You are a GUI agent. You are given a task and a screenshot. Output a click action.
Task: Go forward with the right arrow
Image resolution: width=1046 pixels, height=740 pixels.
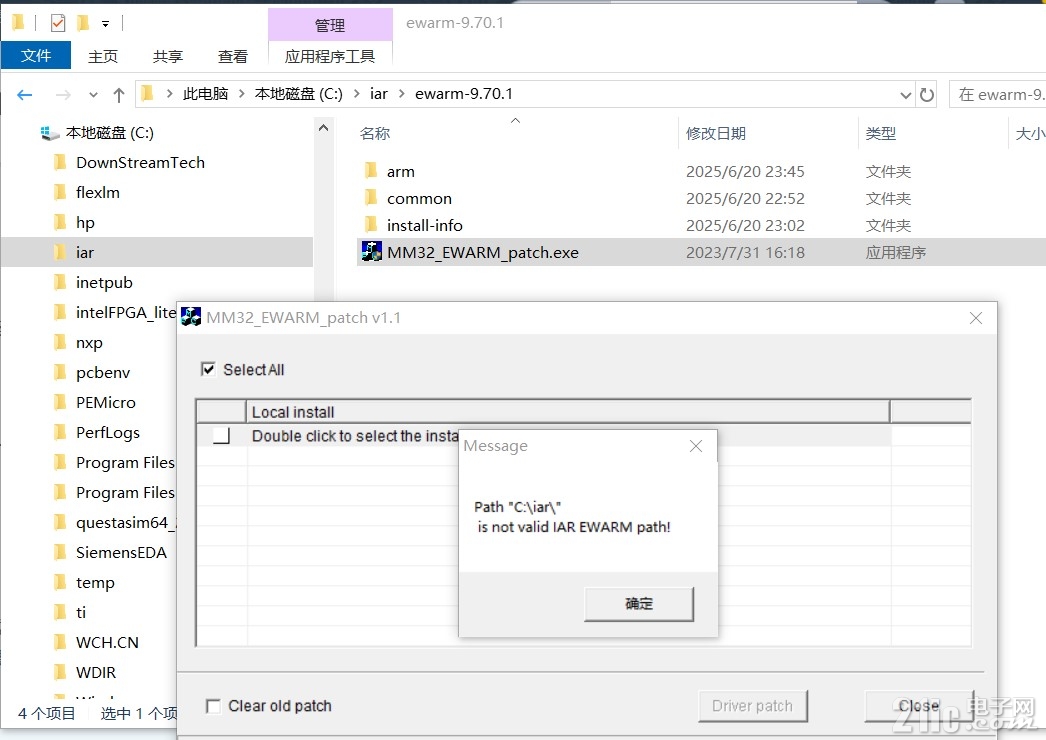(63, 95)
